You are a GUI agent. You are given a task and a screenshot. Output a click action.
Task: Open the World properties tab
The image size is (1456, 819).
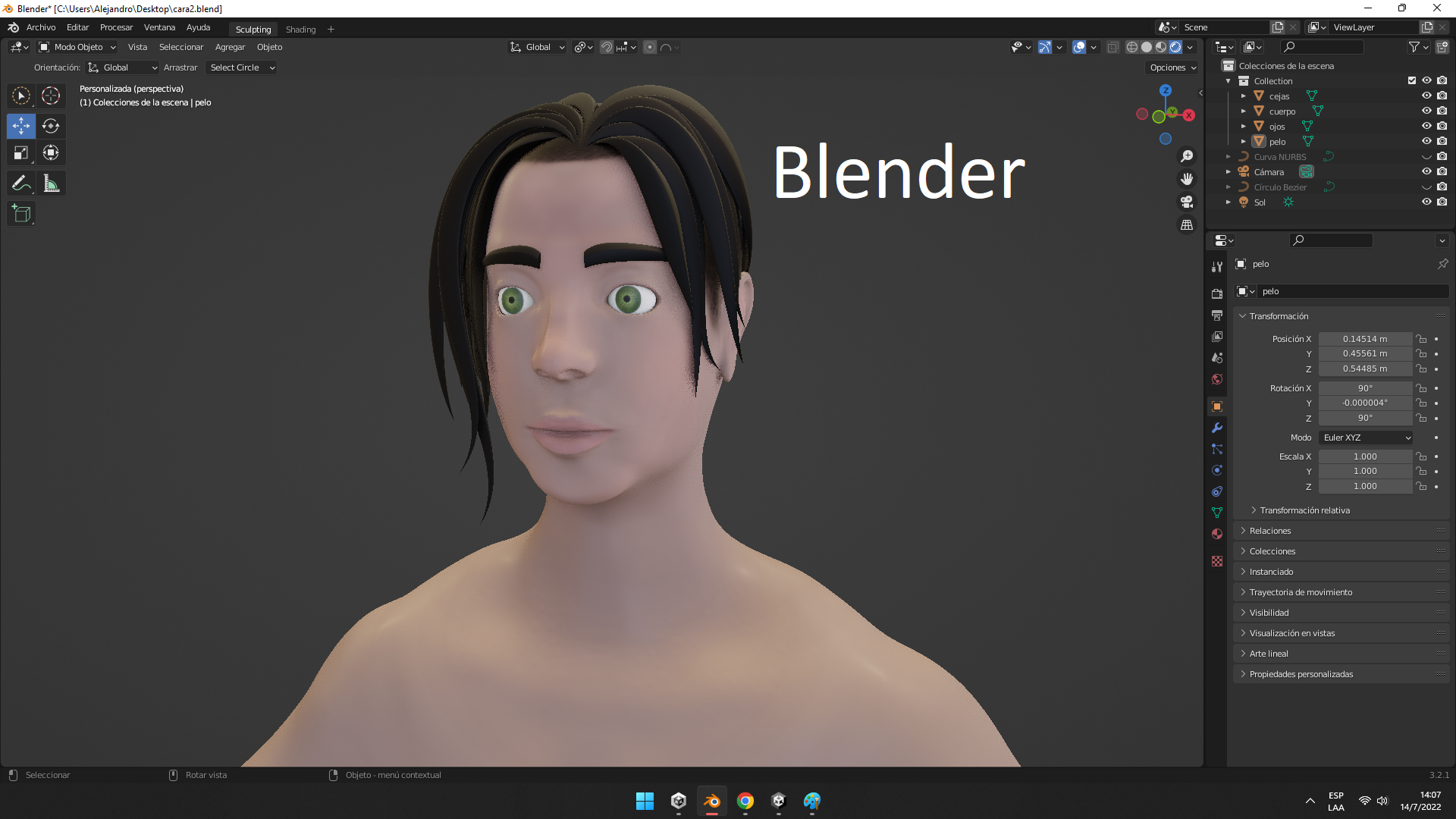click(x=1217, y=379)
